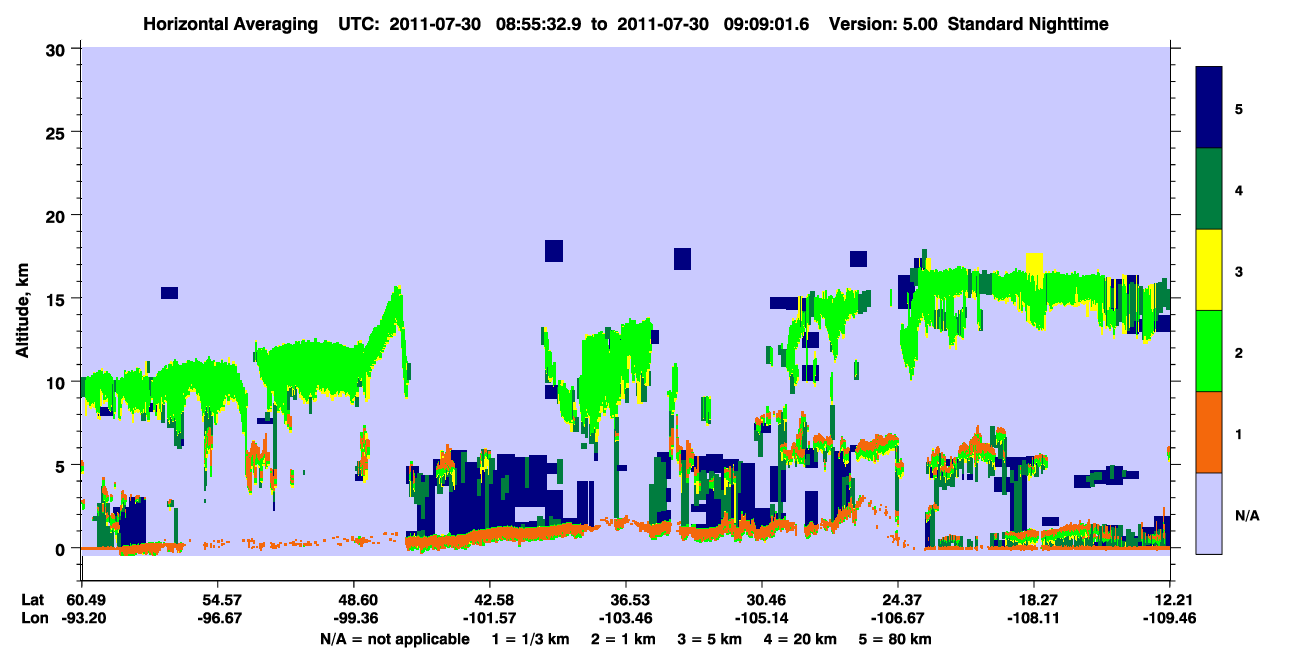
Task: Click the 'Lon' row label
Action: pos(33,618)
